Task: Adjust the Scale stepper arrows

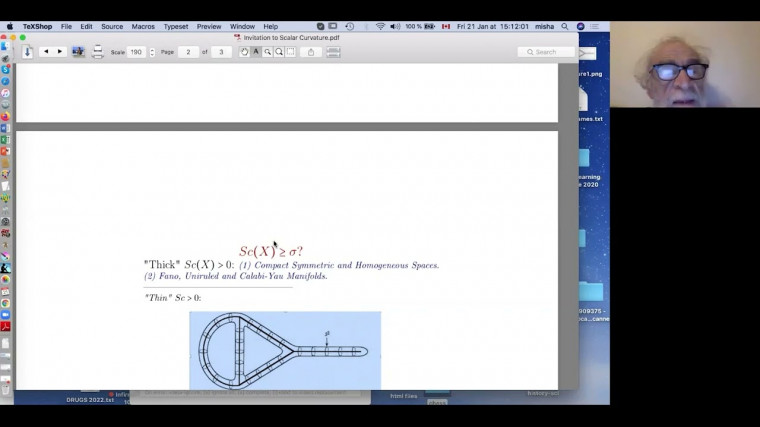Action: pos(152,52)
